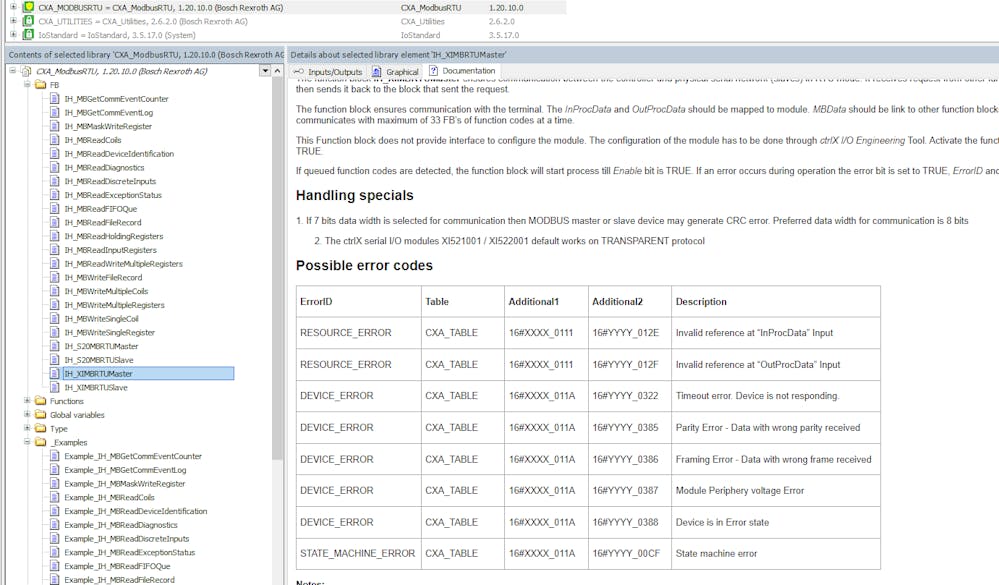
Task: Click the CXA_MODBUSRTU library shield icon
Action: point(28,7)
